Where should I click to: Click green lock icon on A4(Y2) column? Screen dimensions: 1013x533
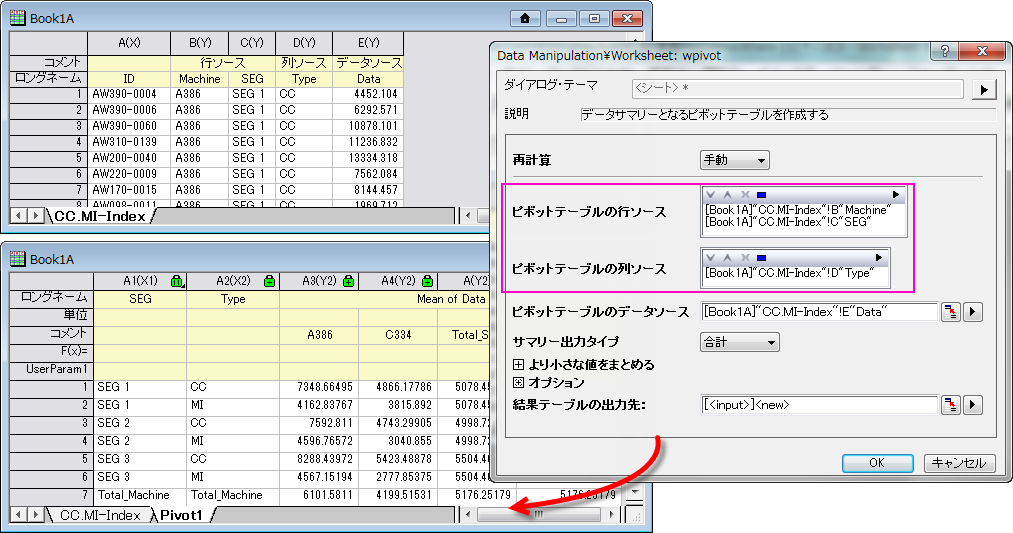click(x=427, y=281)
